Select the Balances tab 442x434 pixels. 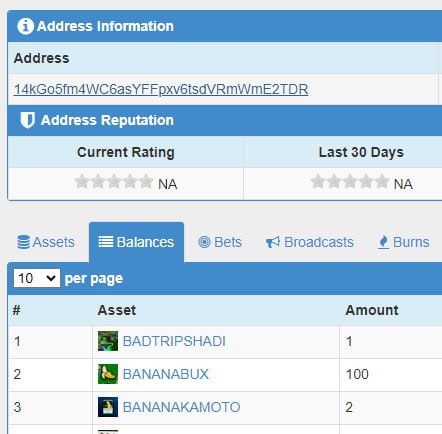[136, 242]
